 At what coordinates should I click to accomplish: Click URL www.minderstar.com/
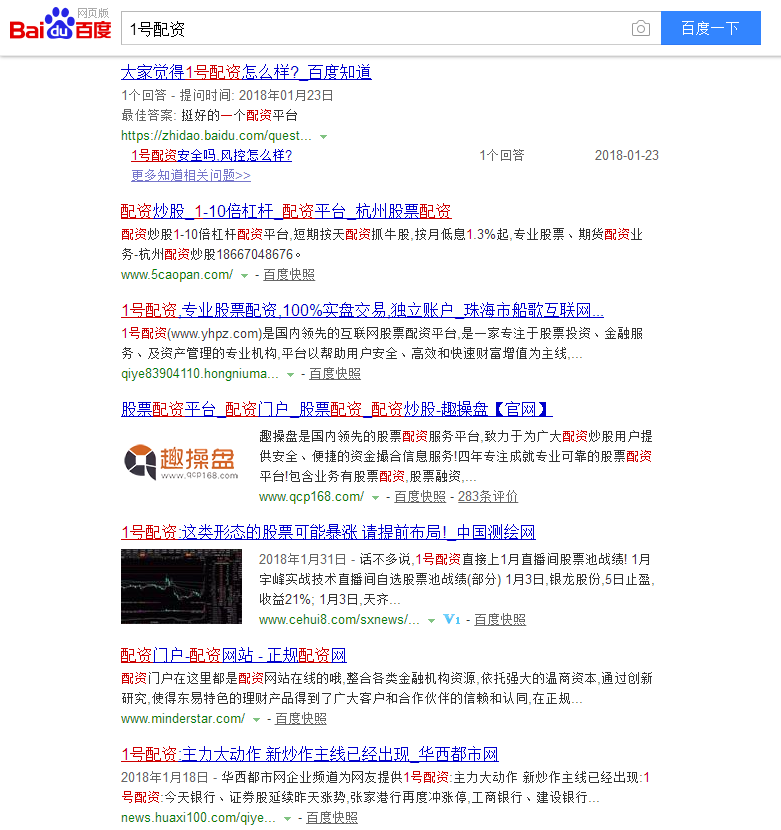click(x=183, y=719)
